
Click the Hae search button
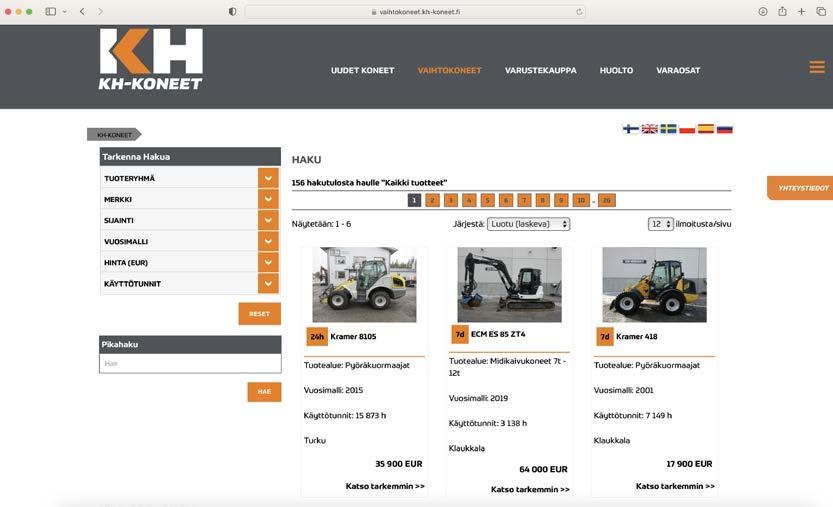[x=264, y=392]
